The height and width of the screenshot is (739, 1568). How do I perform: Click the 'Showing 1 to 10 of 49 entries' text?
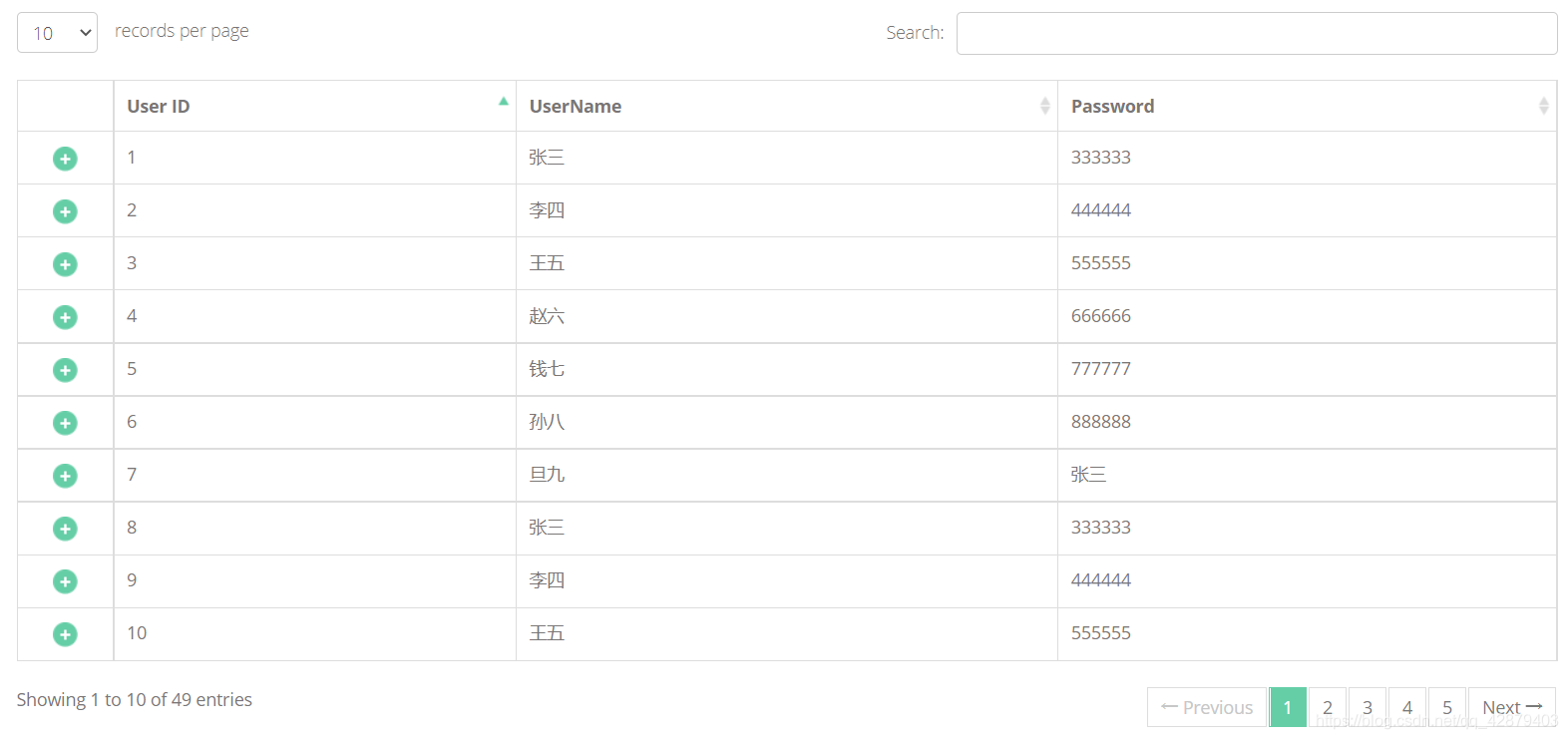(135, 700)
